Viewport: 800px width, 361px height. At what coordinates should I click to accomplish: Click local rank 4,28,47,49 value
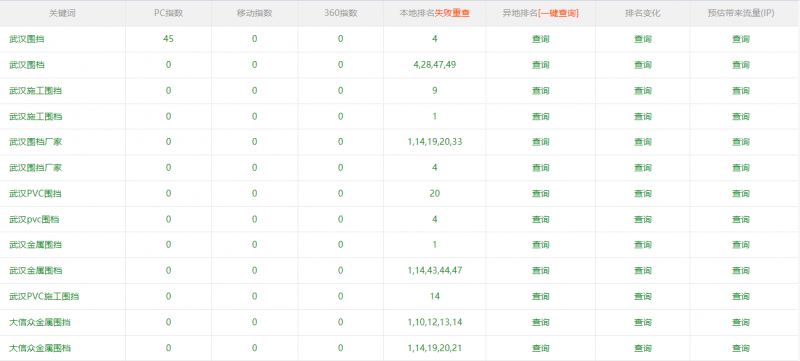(x=435, y=65)
